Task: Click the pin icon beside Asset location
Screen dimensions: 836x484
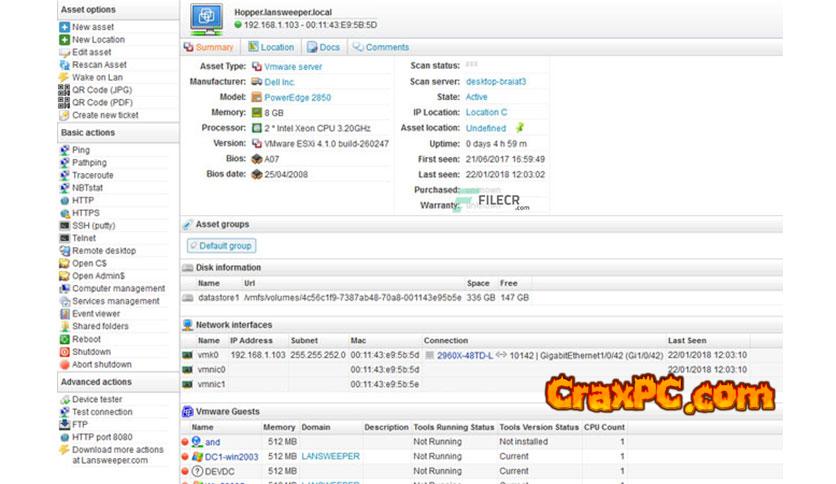Action: coord(519,128)
